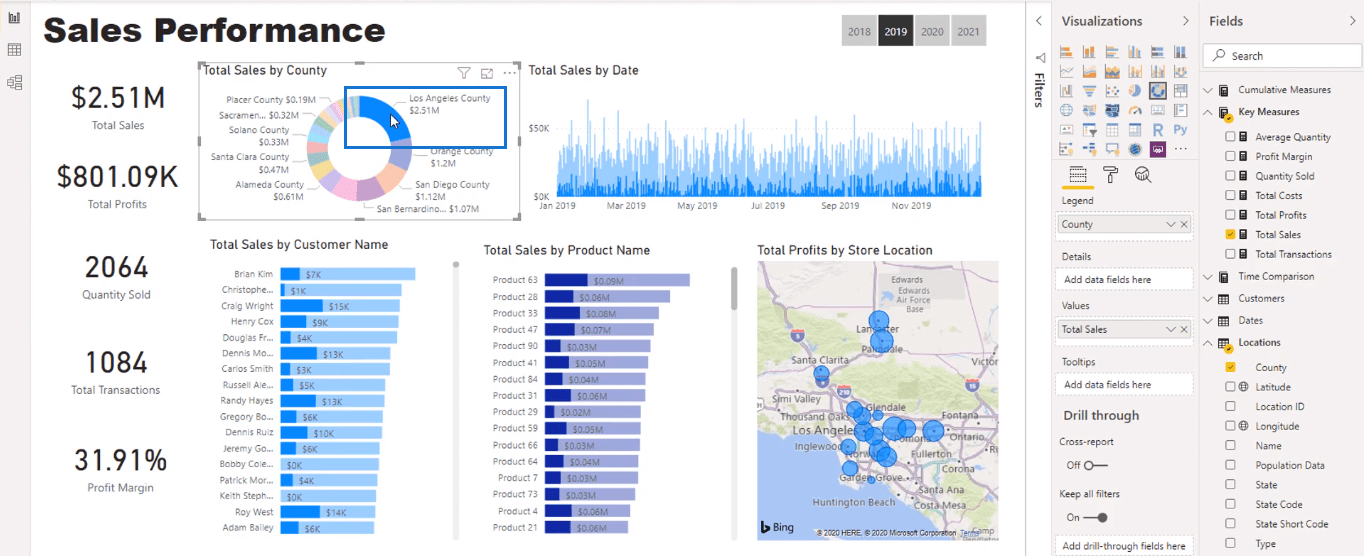Click Product 63 bar in product chart
This screenshot has height=556, width=1364.
[617, 280]
